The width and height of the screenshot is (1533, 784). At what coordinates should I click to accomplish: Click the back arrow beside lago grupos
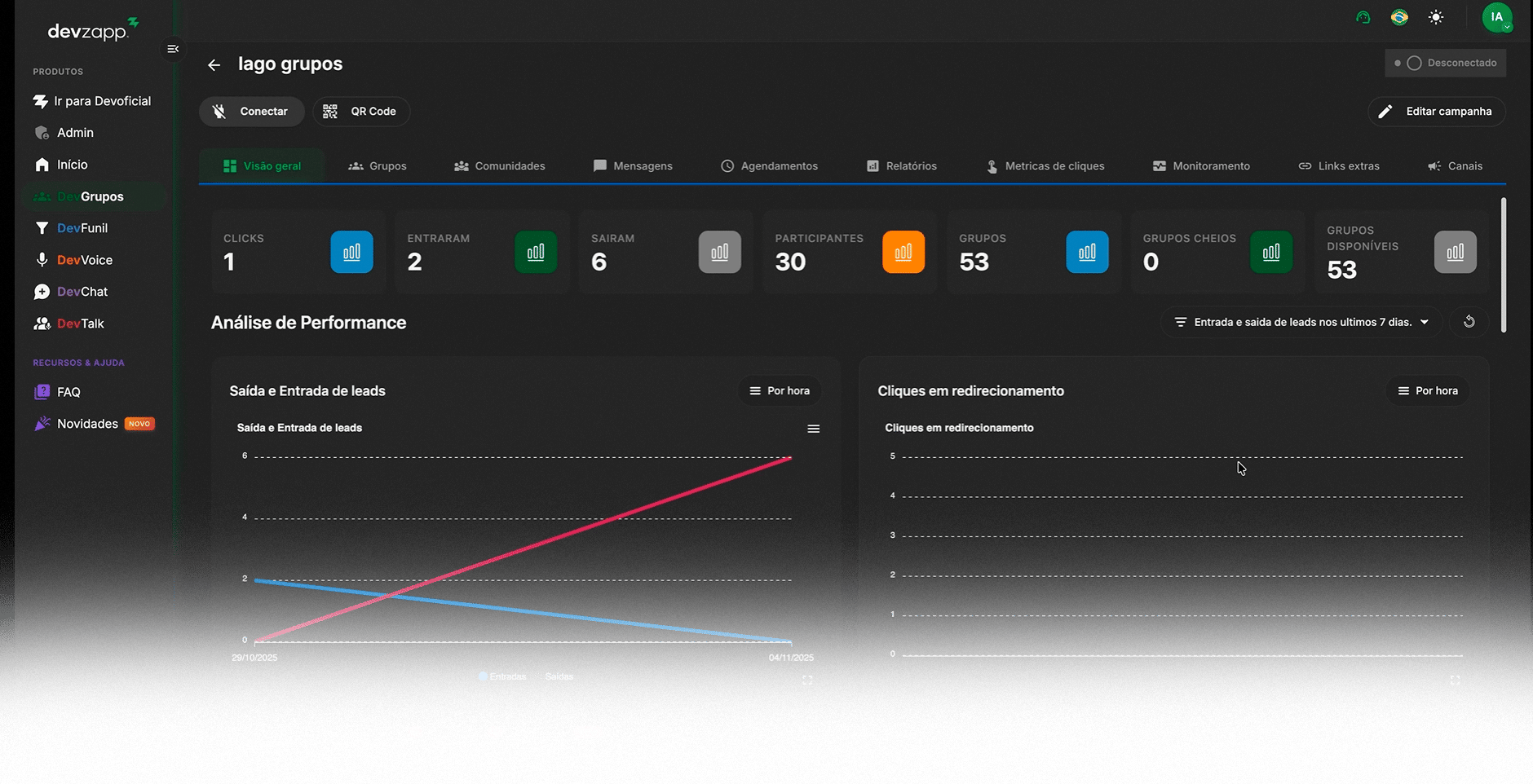214,65
